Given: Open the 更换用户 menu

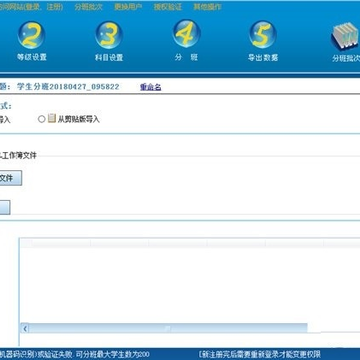Looking at the screenshot, I should point(128,7).
